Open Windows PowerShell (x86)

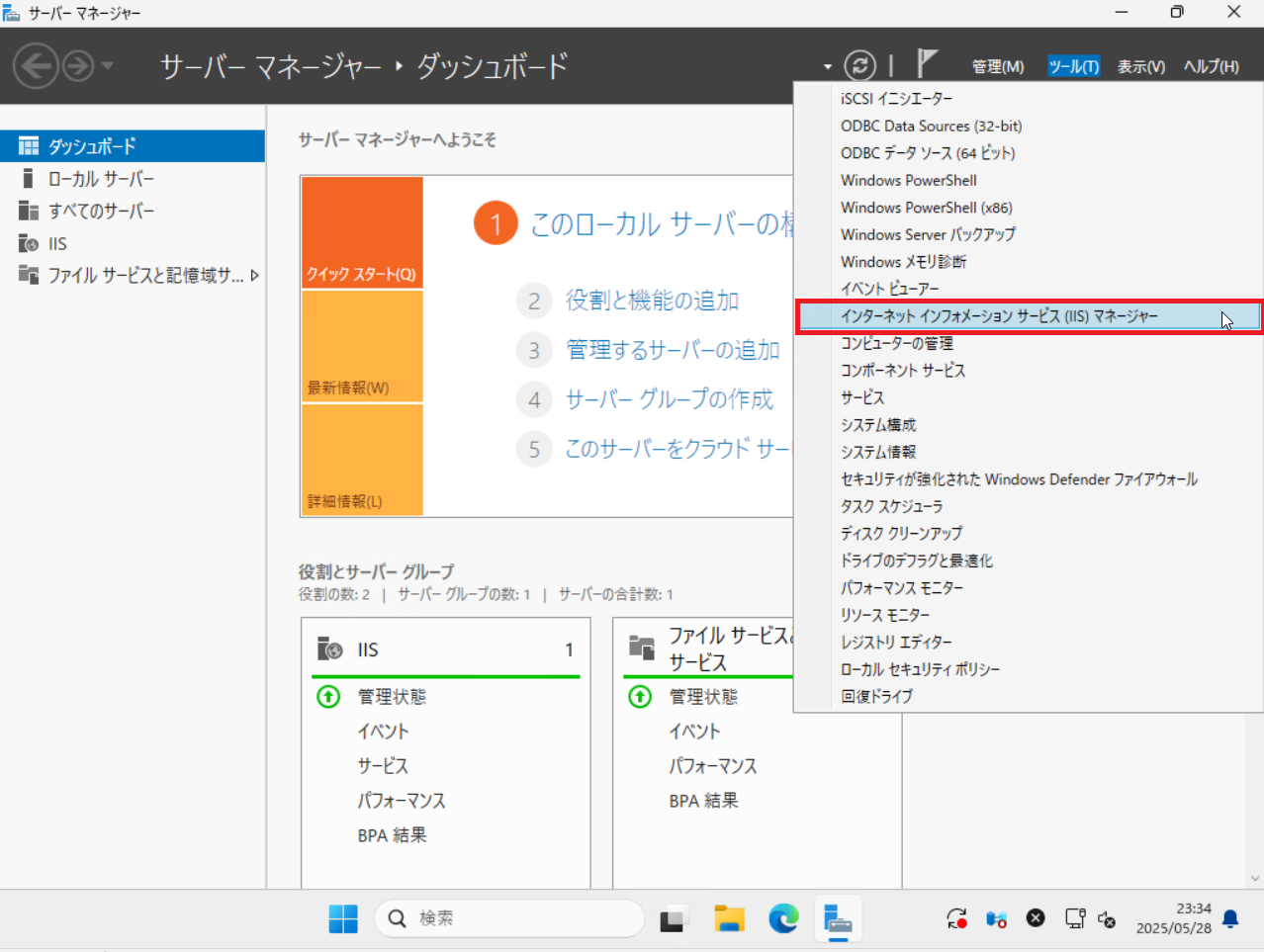tap(1029, 208)
